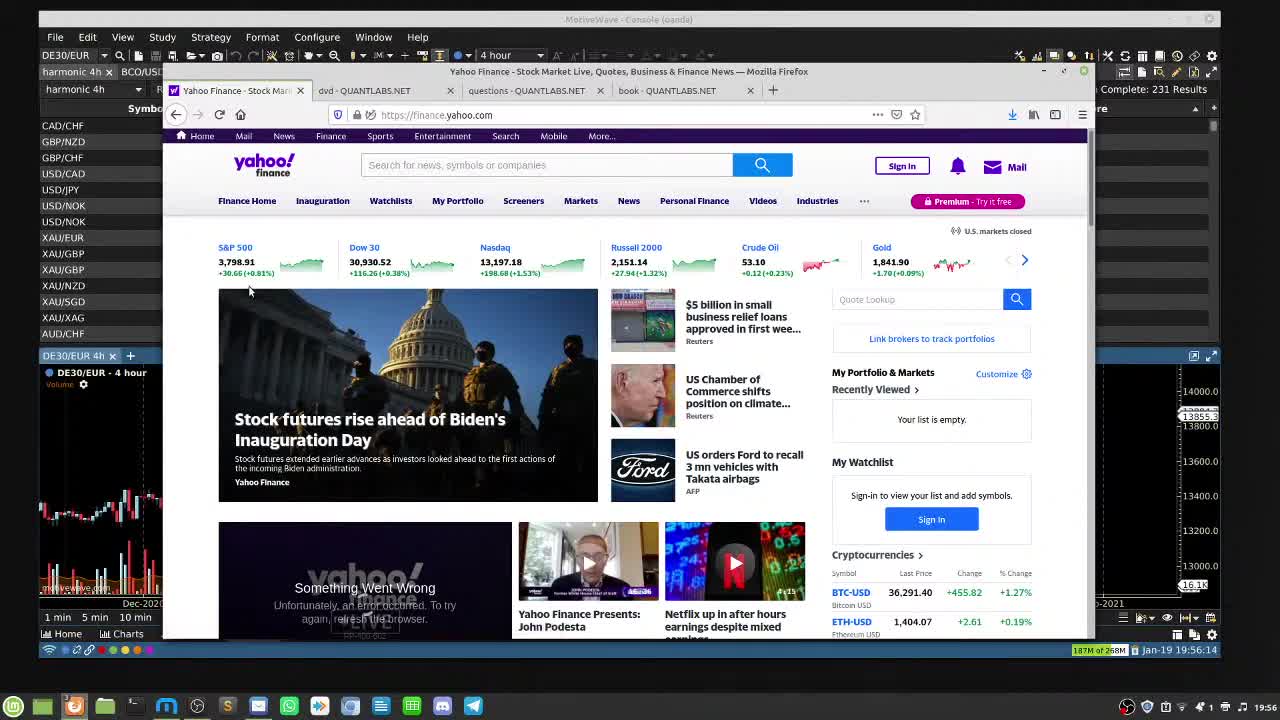
Task: Go back in the Firefox browser
Action: [176, 115]
